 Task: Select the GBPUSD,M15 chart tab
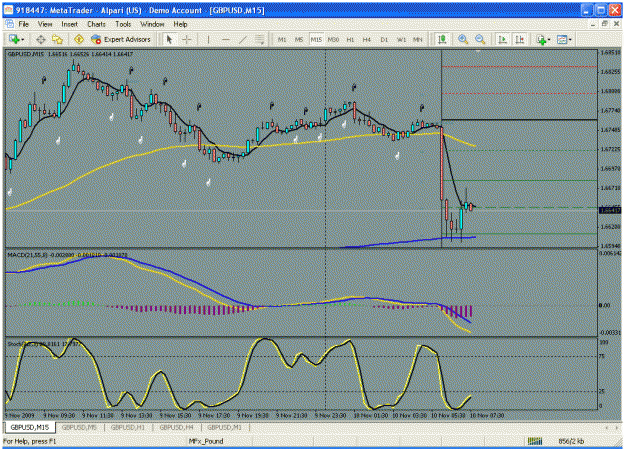(x=30, y=427)
